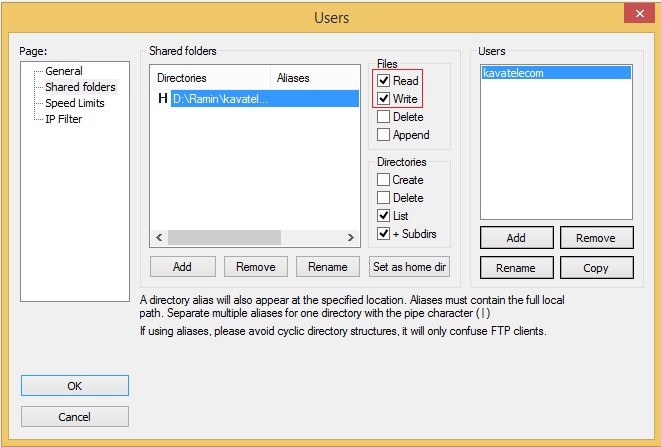Uncheck the Write file permission
The image size is (661, 447).
(384, 99)
